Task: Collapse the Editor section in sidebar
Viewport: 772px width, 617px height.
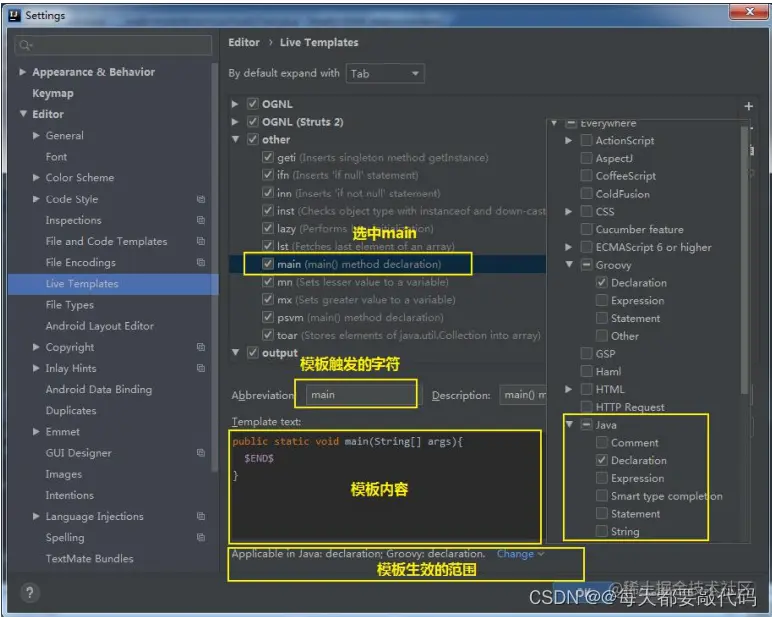Action: click(x=23, y=114)
